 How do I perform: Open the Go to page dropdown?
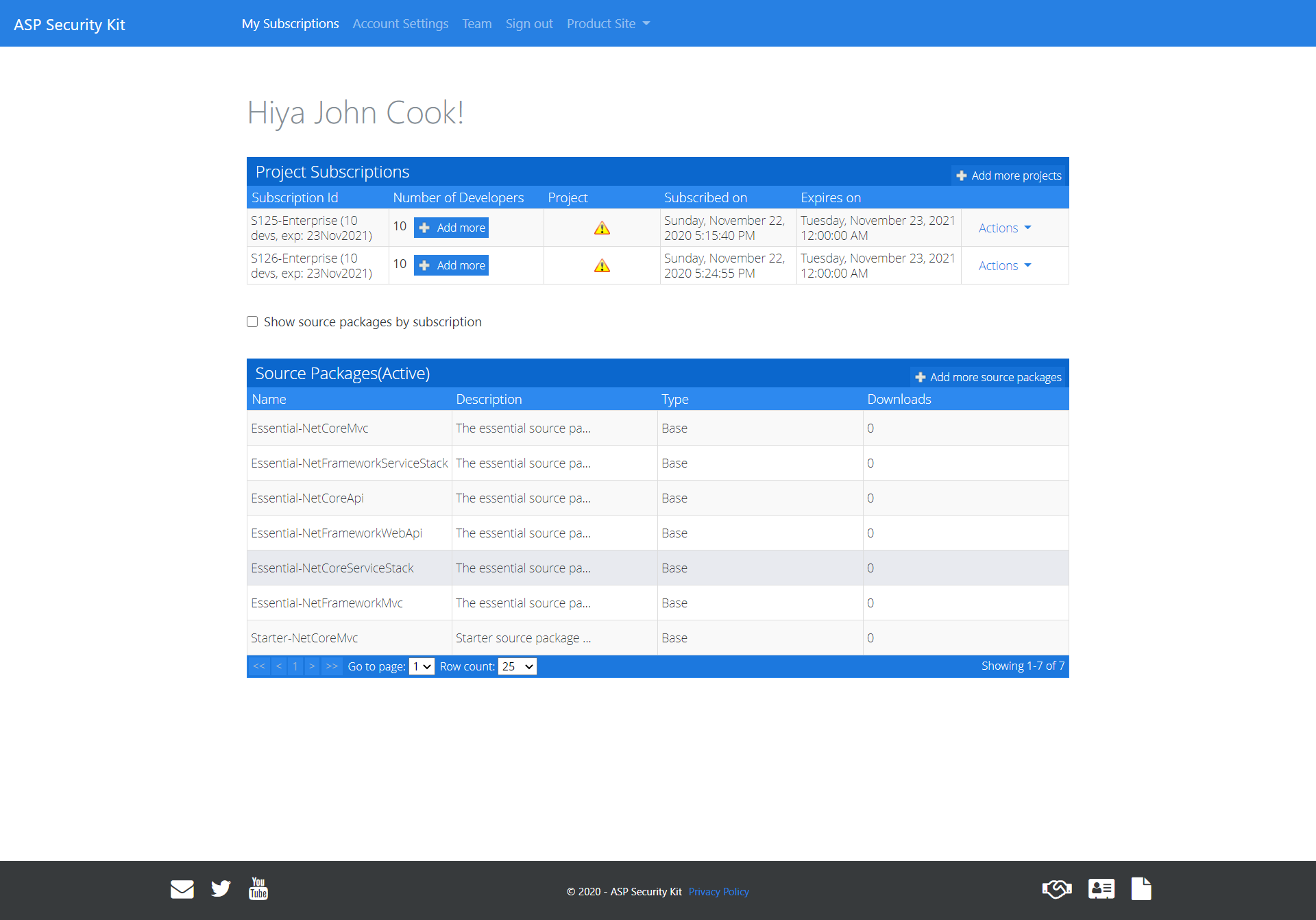422,666
